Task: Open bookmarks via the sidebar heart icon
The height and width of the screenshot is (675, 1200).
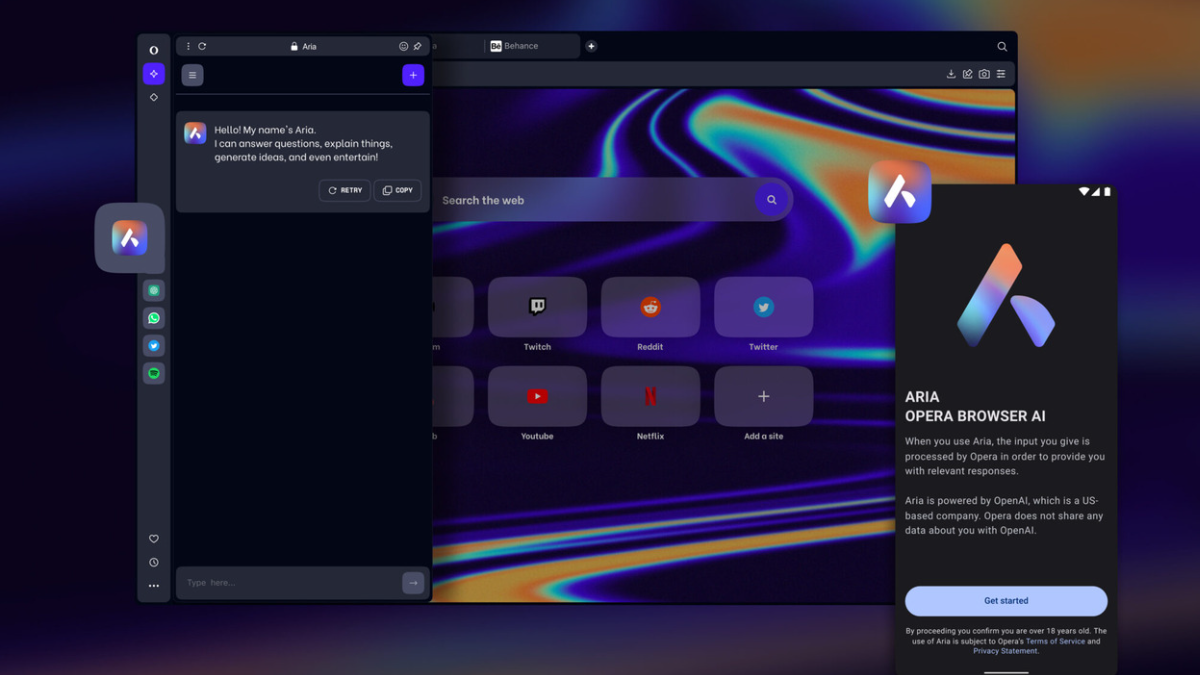Action: point(154,539)
